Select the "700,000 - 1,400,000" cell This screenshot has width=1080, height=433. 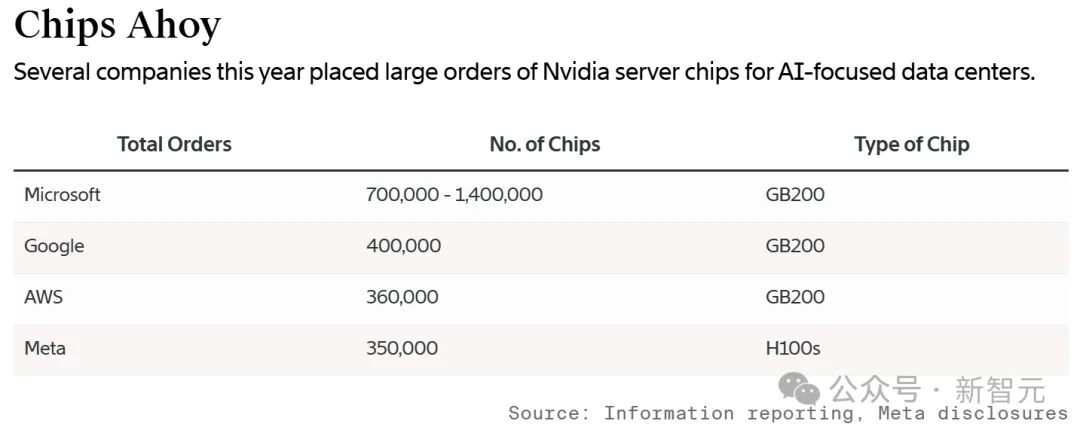pyautogui.click(x=454, y=195)
